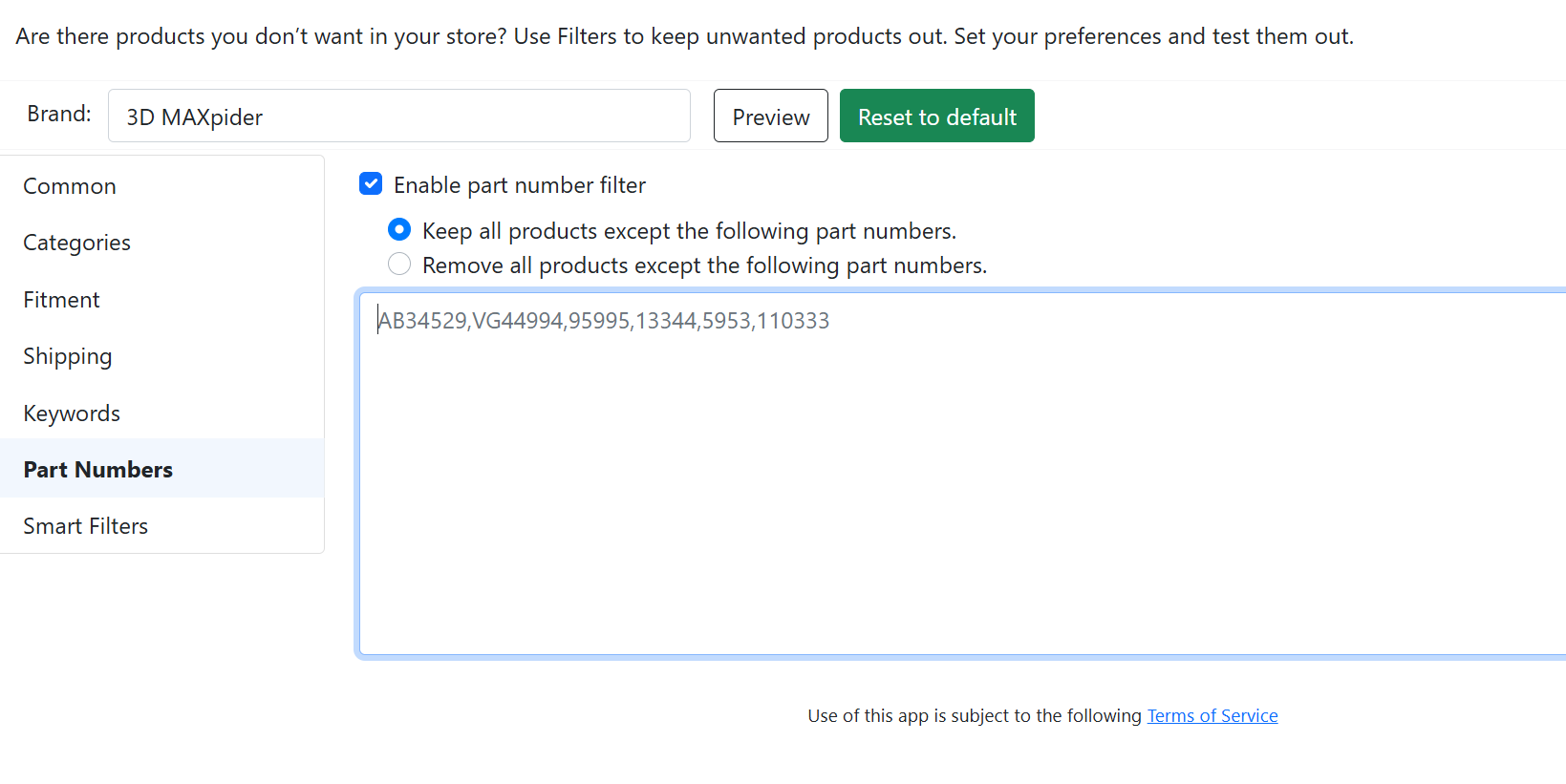The height and width of the screenshot is (784, 1566).
Task: Click the Brand input field
Action: tap(398, 117)
